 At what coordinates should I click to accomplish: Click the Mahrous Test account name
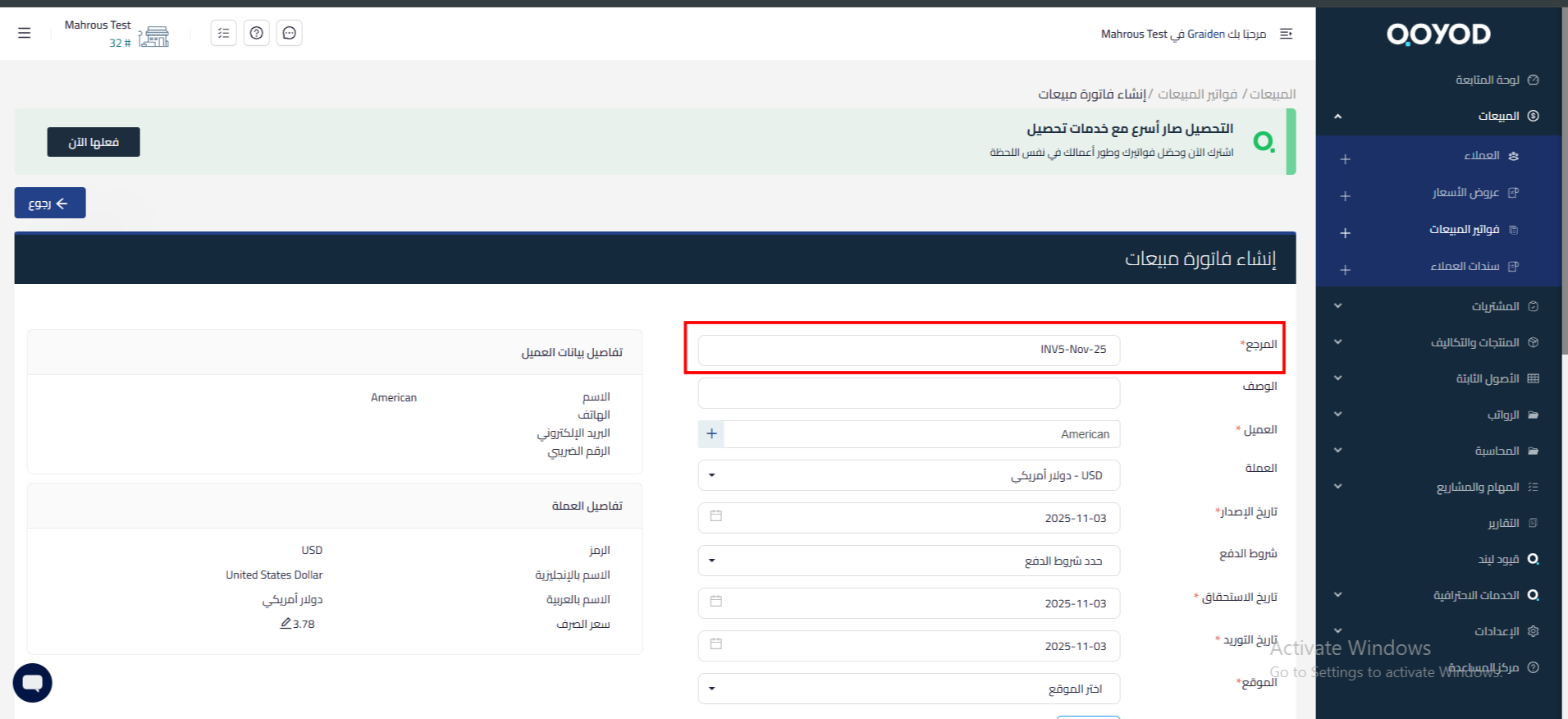[x=98, y=25]
